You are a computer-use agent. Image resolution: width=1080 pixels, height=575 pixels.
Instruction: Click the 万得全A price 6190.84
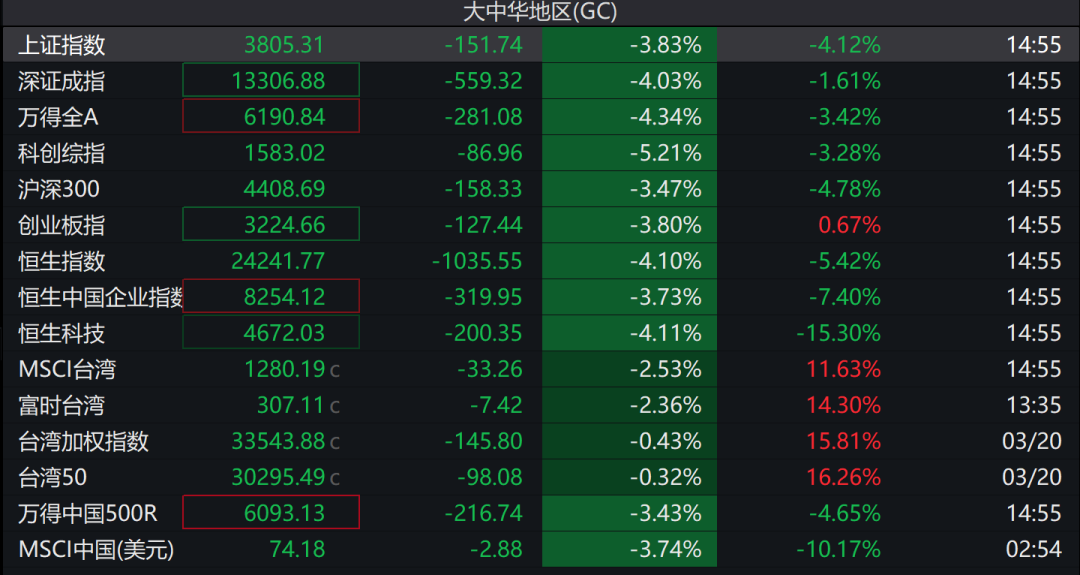pos(271,117)
